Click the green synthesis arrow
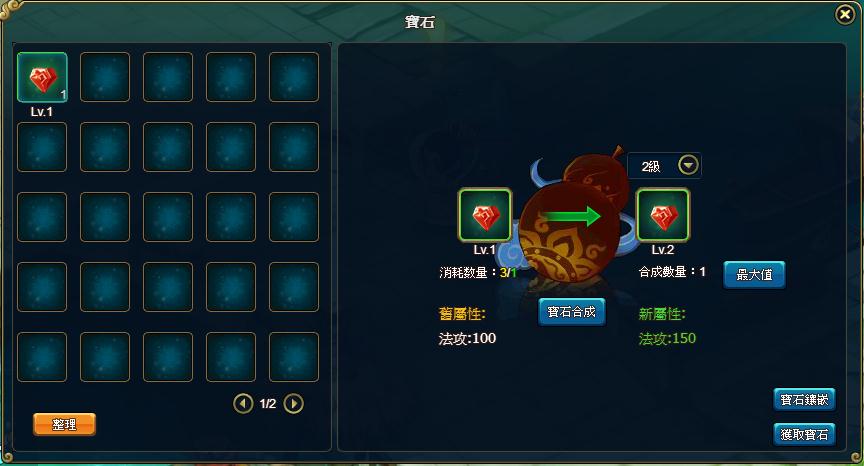 (571, 216)
